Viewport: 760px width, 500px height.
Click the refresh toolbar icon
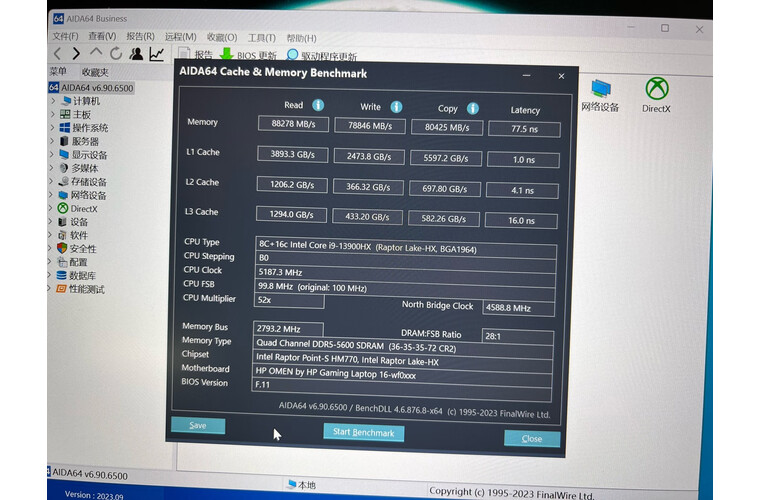[116, 54]
